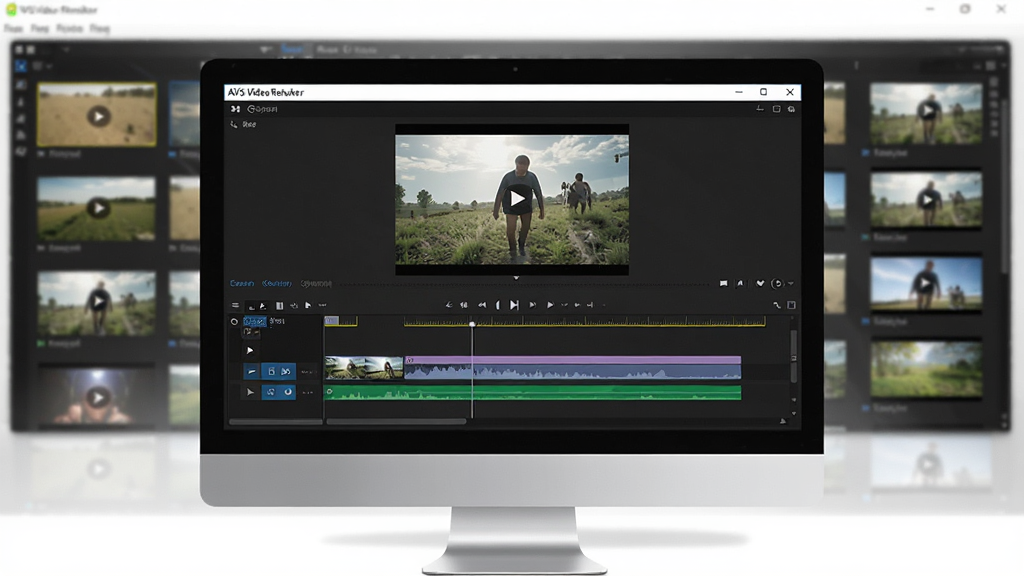Toggle the lock icon on the video track
This screenshot has width=1024, height=576.
(x=272, y=372)
